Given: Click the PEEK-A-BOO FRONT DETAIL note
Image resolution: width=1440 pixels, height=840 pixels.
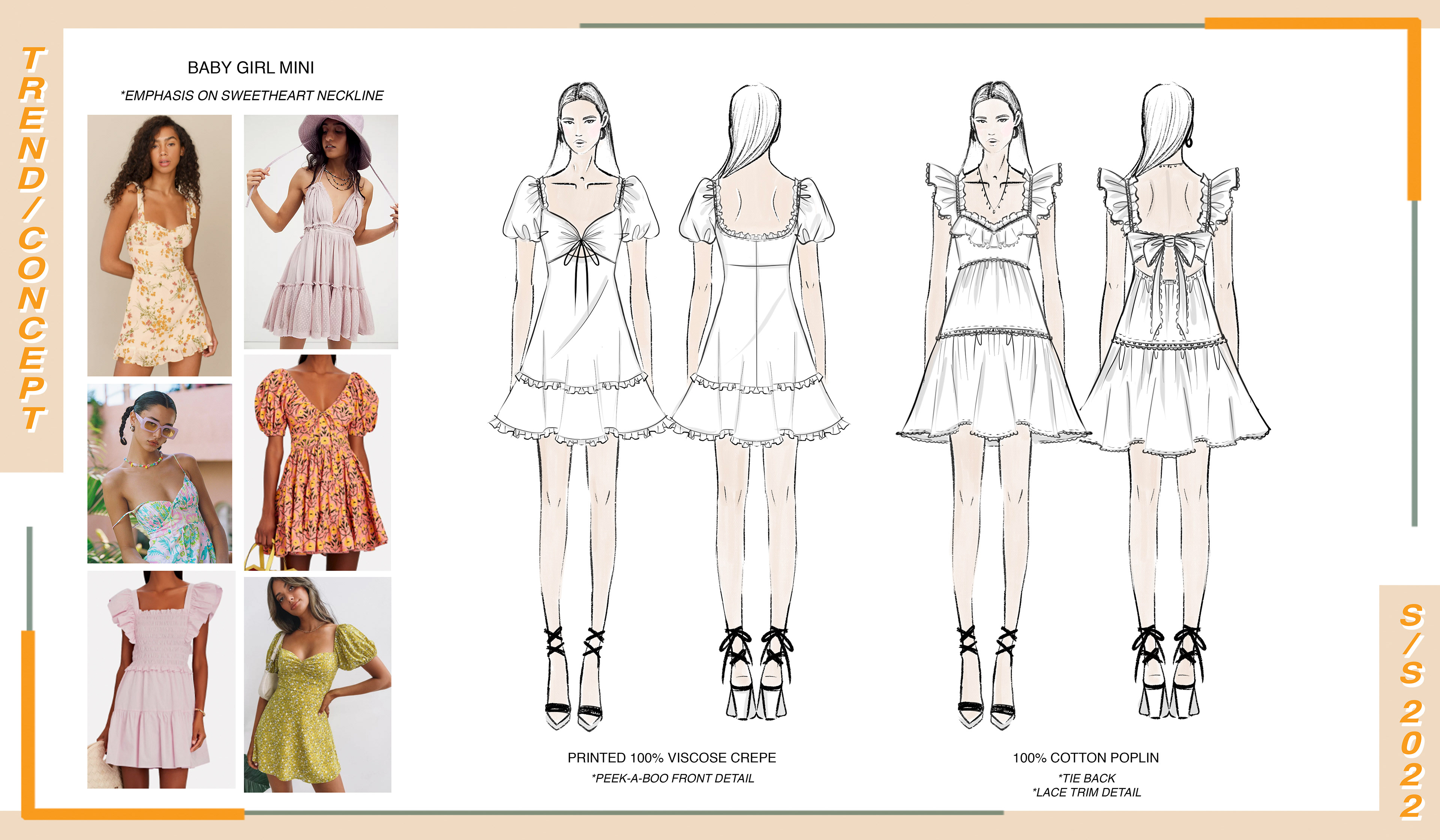Looking at the screenshot, I should click(673, 778).
